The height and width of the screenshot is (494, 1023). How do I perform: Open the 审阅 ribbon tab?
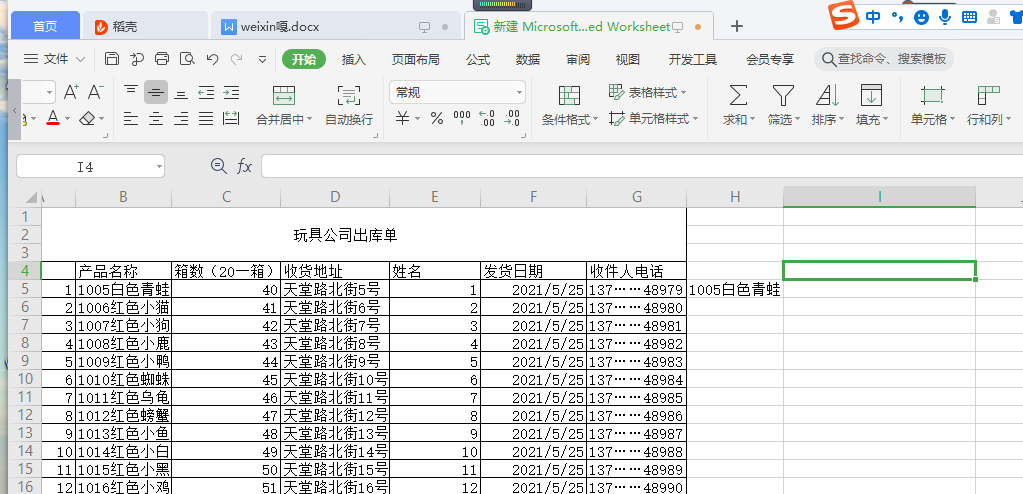coord(577,59)
